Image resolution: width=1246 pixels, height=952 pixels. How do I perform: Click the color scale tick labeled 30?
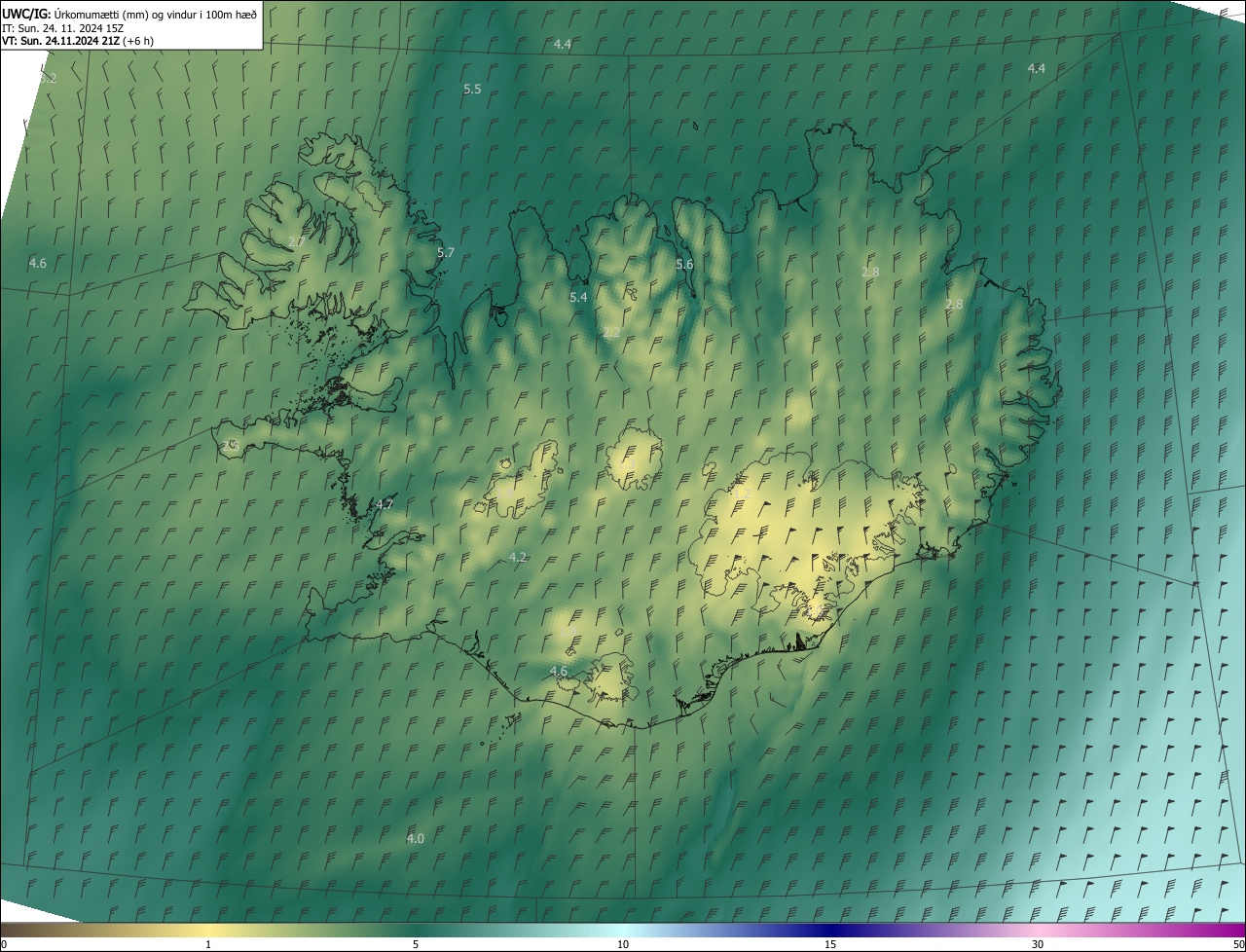click(x=1038, y=944)
